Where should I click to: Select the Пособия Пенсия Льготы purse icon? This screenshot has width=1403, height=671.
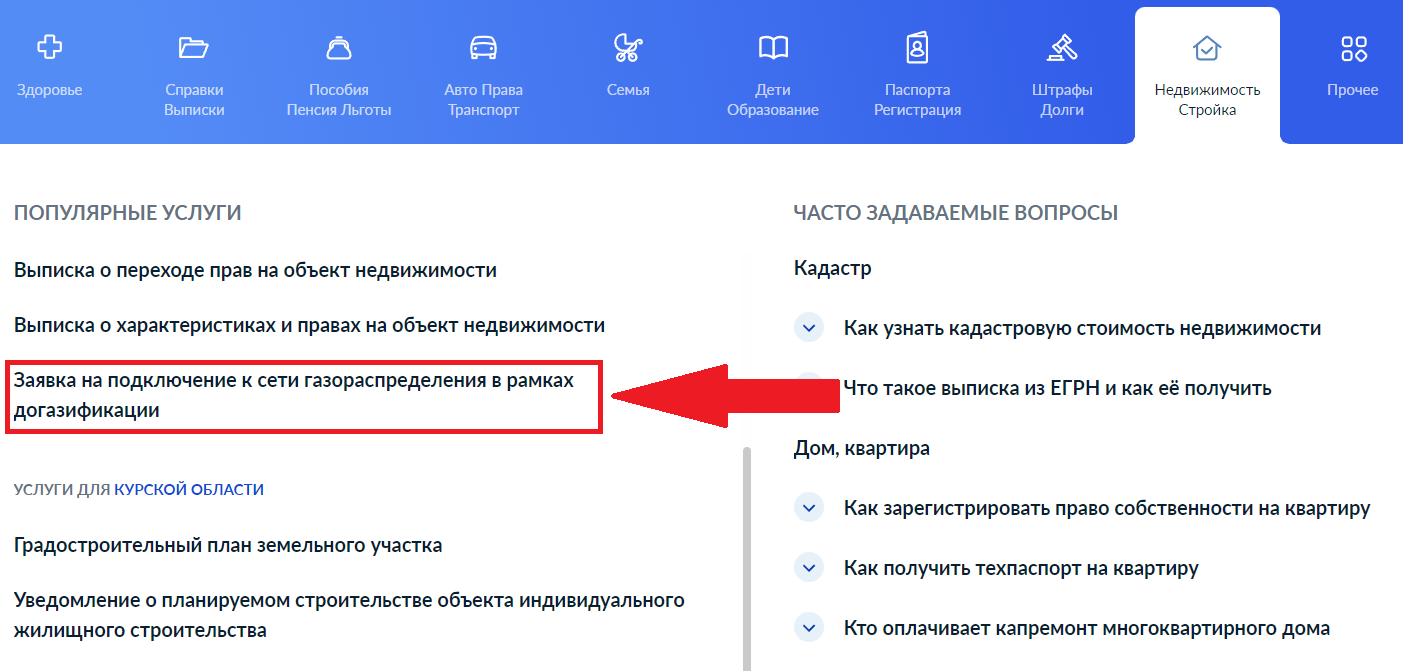[x=338, y=47]
